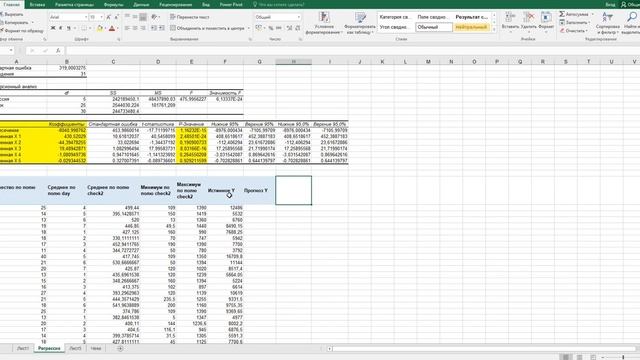
Task: Add a new sheet with plus button
Action: click(x=120, y=348)
